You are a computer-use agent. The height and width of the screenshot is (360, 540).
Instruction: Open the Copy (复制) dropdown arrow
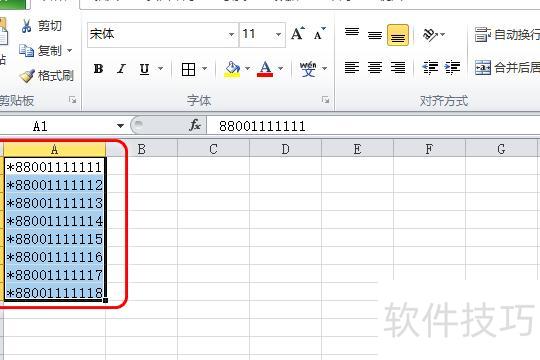(x=70, y=51)
